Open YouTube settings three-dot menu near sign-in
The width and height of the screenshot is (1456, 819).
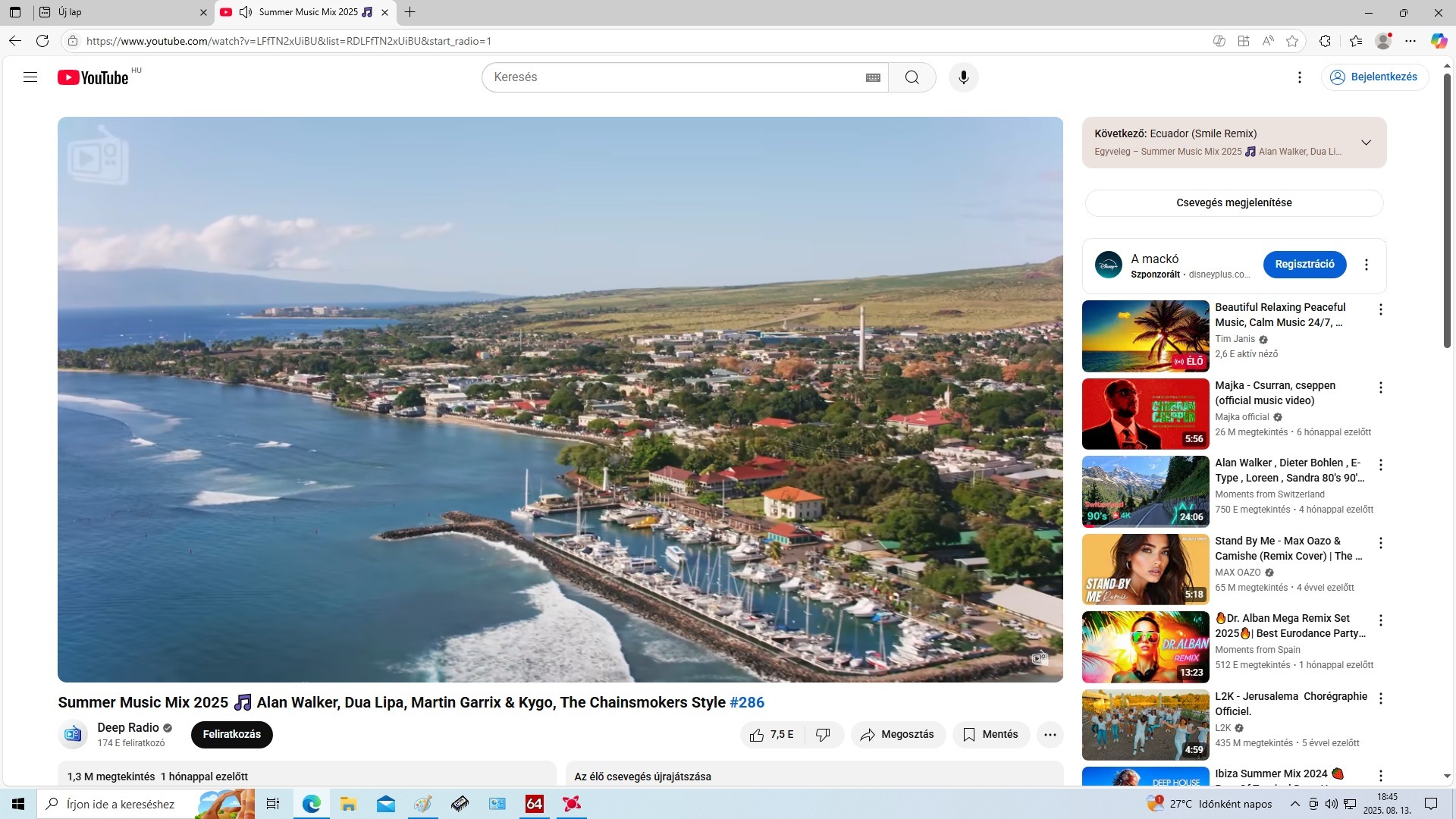(x=1299, y=77)
